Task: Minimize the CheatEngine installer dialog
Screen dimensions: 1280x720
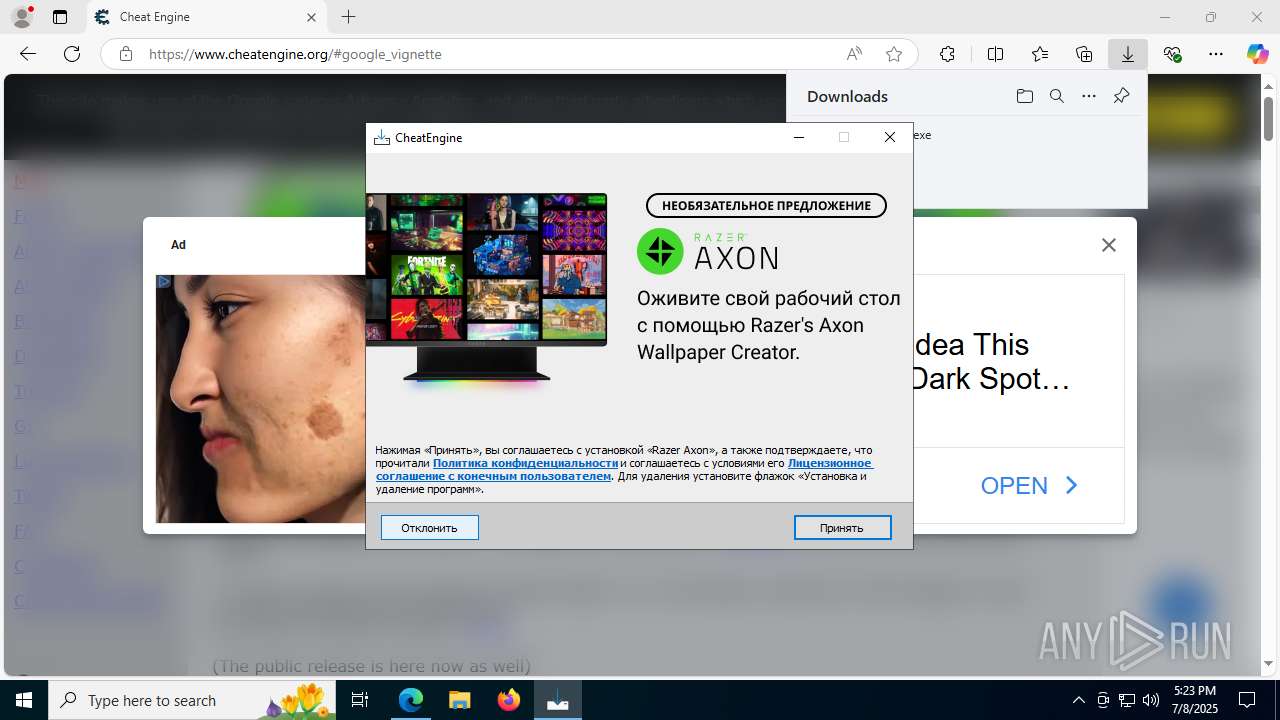Action: point(799,137)
